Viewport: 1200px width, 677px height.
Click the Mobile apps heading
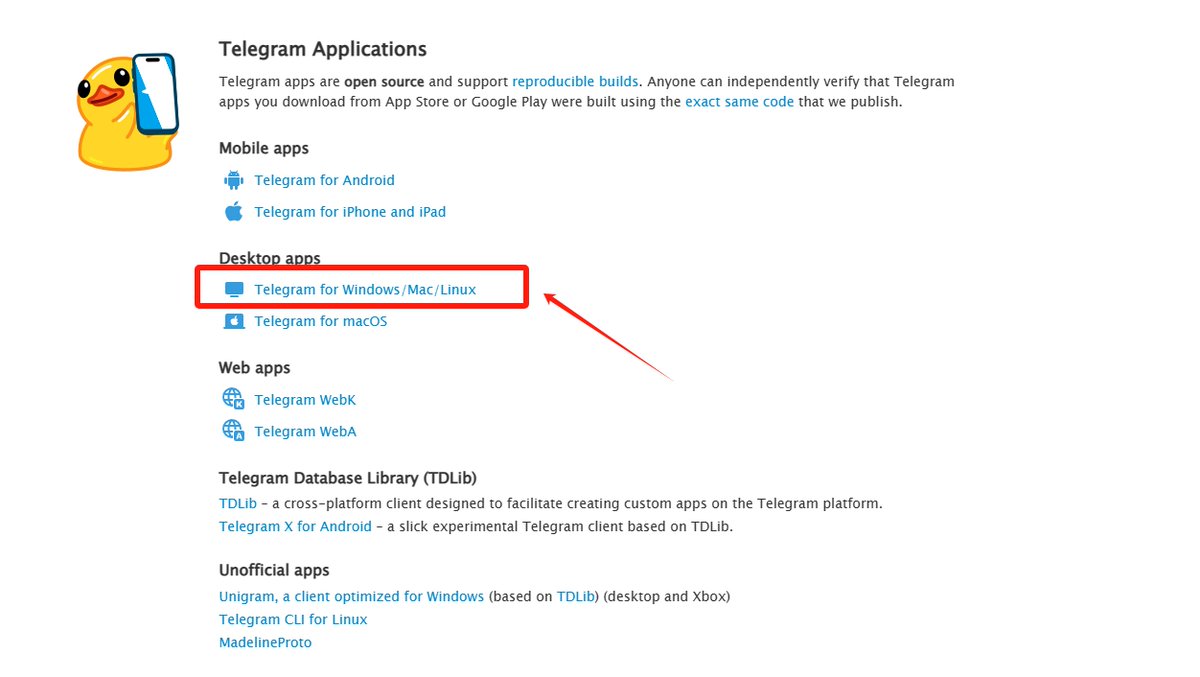[264, 148]
